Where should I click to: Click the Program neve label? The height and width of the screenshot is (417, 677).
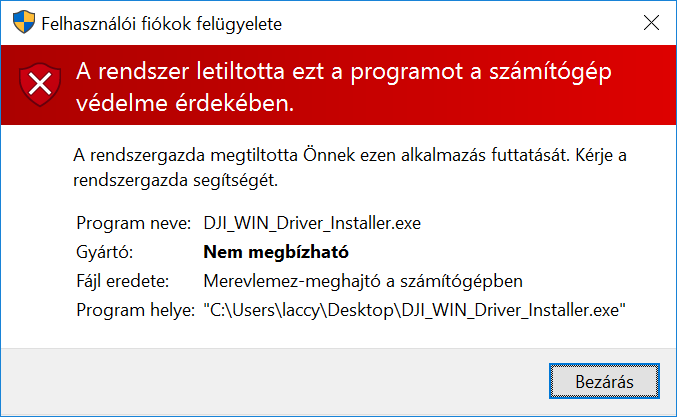point(133,223)
